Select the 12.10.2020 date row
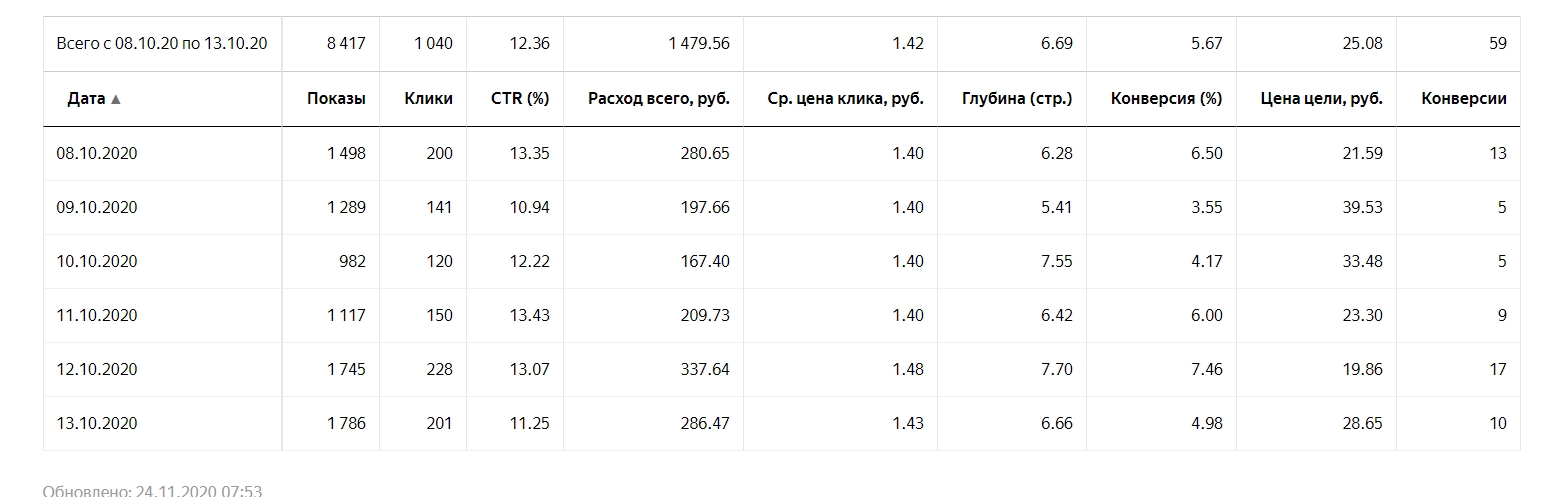Screen dimensions: 1558x497 (x=781, y=370)
